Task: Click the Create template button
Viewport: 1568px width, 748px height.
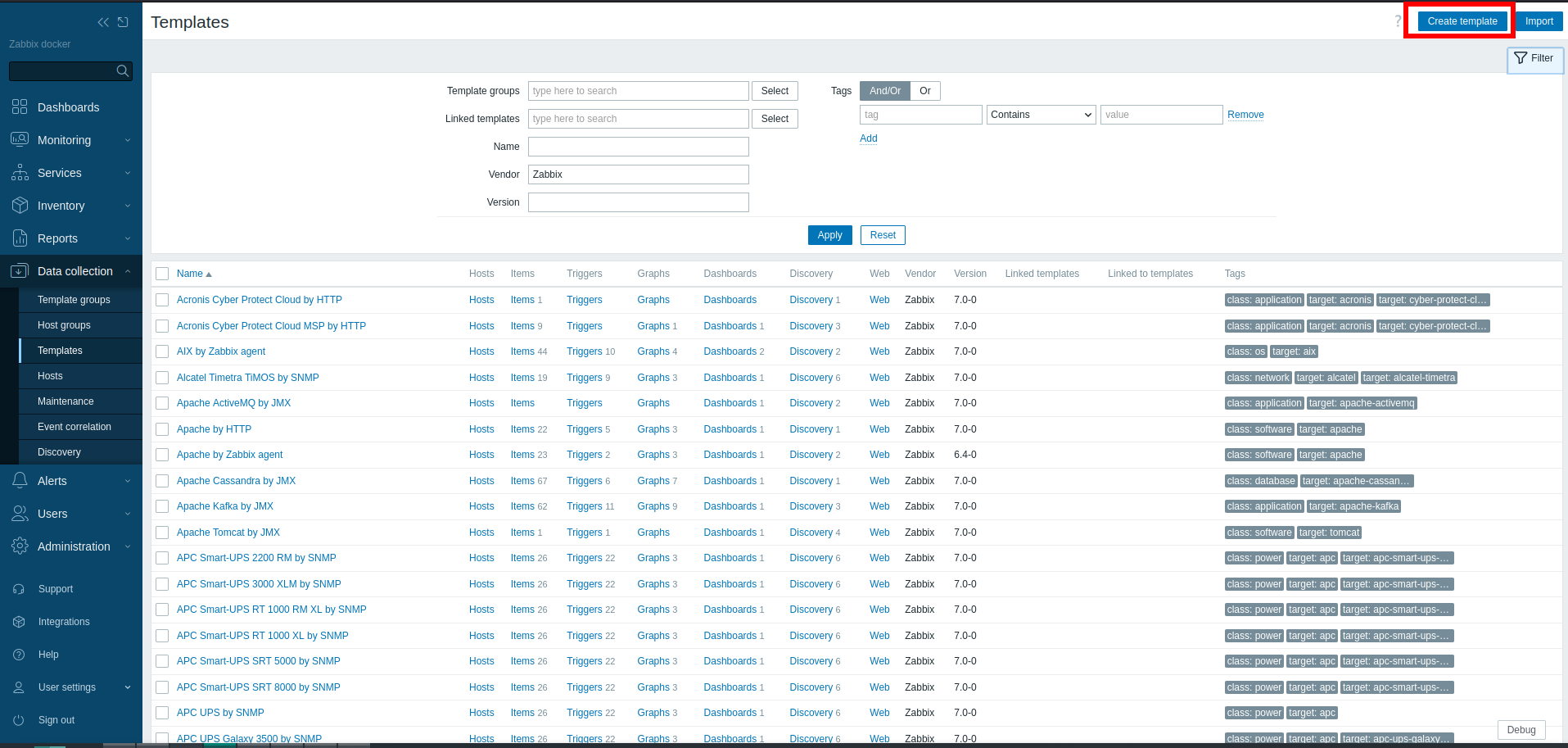Action: pos(1462,21)
